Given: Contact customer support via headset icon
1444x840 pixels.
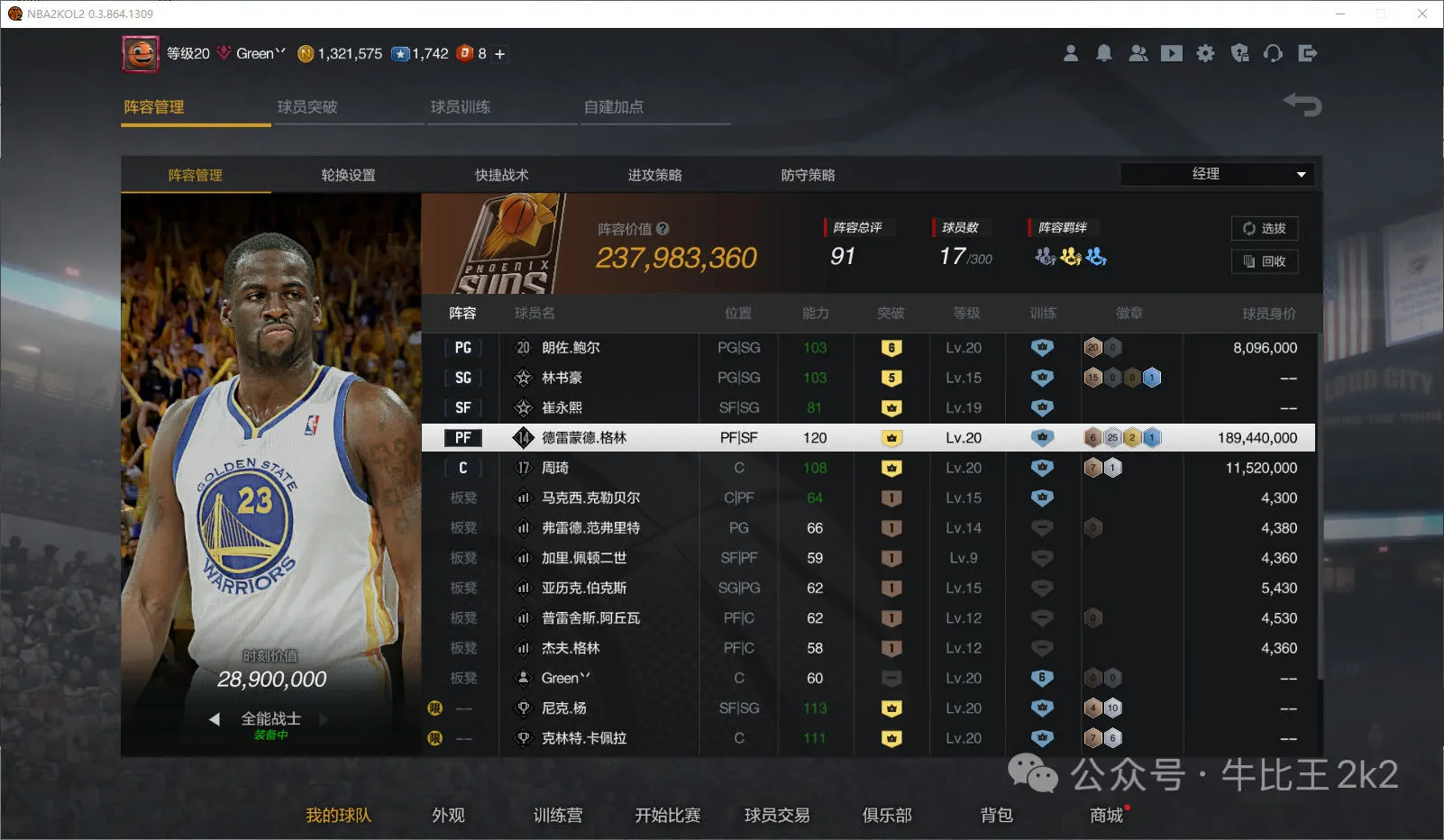Looking at the screenshot, I should [x=1273, y=54].
